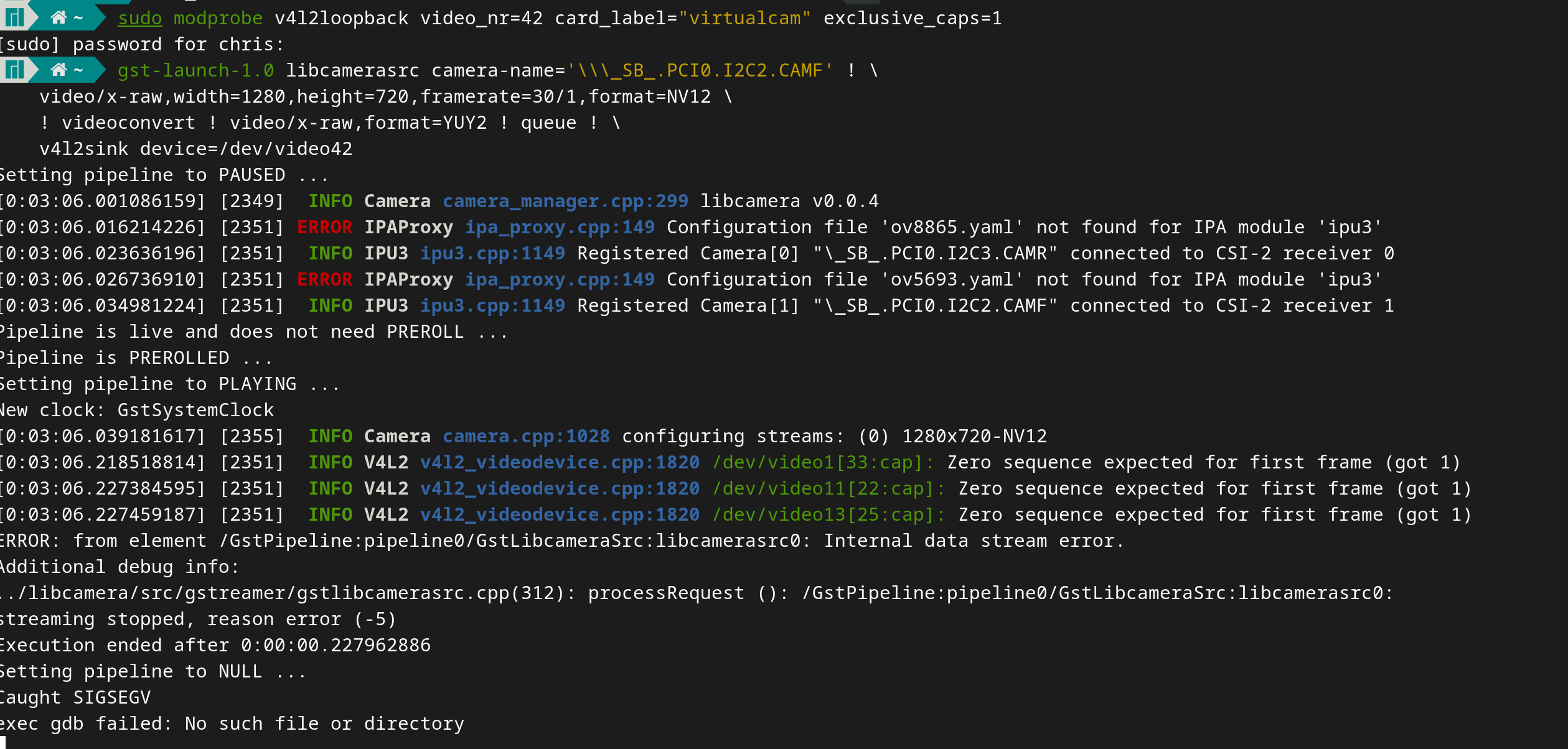1568x749 pixels.
Task: Click 'v4l2sink device=/dev/video42' line
Action: pyautogui.click(x=196, y=149)
